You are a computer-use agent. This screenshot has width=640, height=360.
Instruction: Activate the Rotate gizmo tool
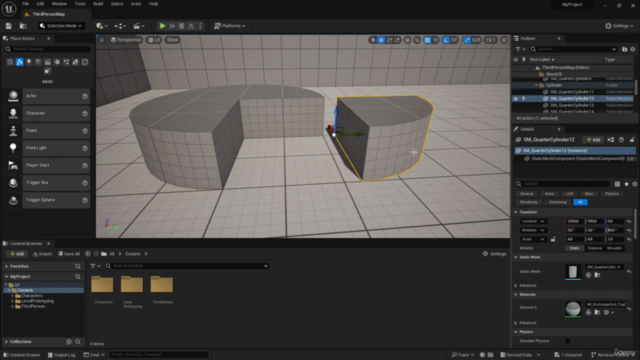pyautogui.click(x=389, y=40)
